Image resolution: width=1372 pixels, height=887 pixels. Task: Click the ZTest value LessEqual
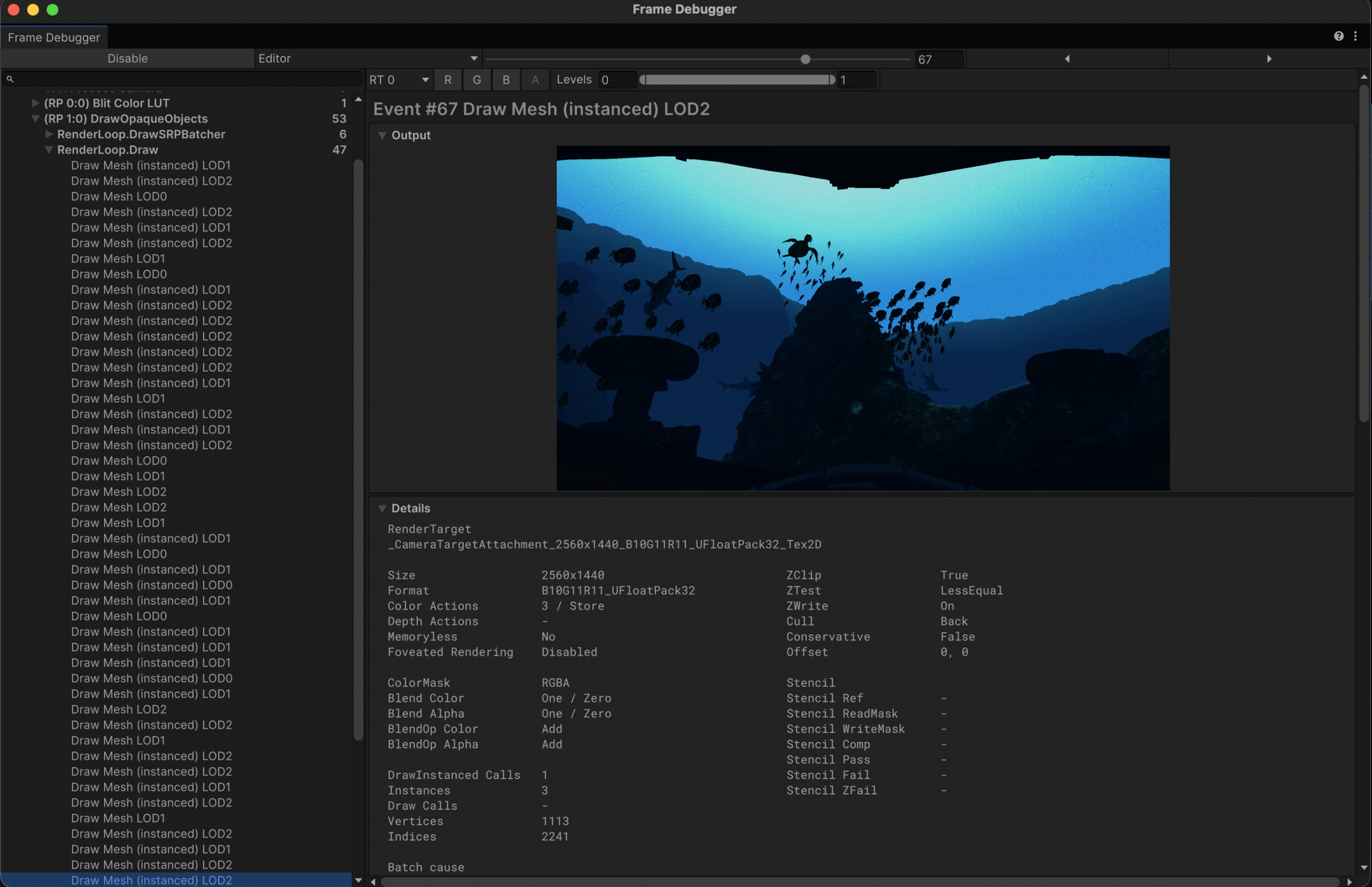tap(972, 591)
